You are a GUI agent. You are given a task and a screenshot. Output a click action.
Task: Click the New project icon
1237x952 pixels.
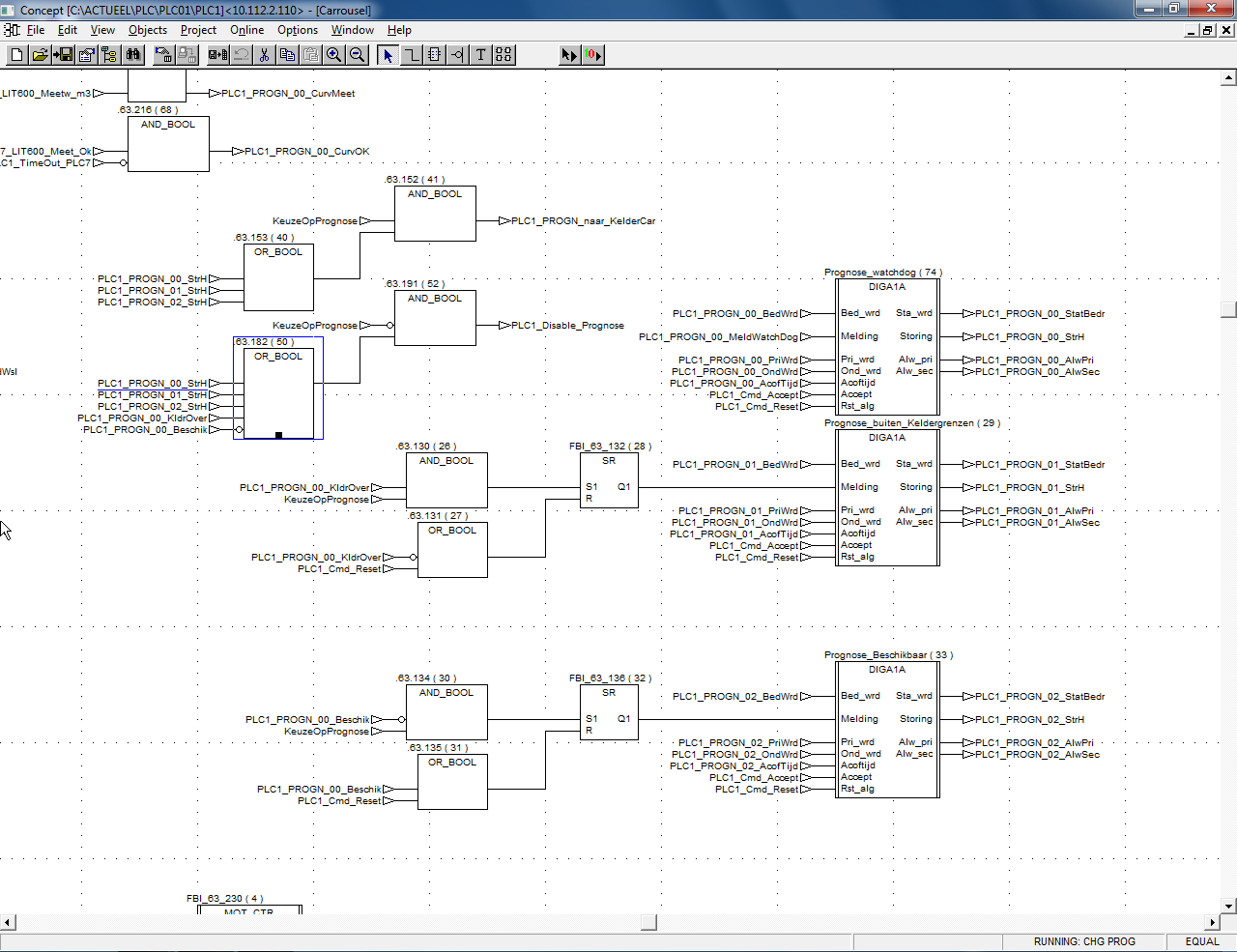pyautogui.click(x=16, y=55)
